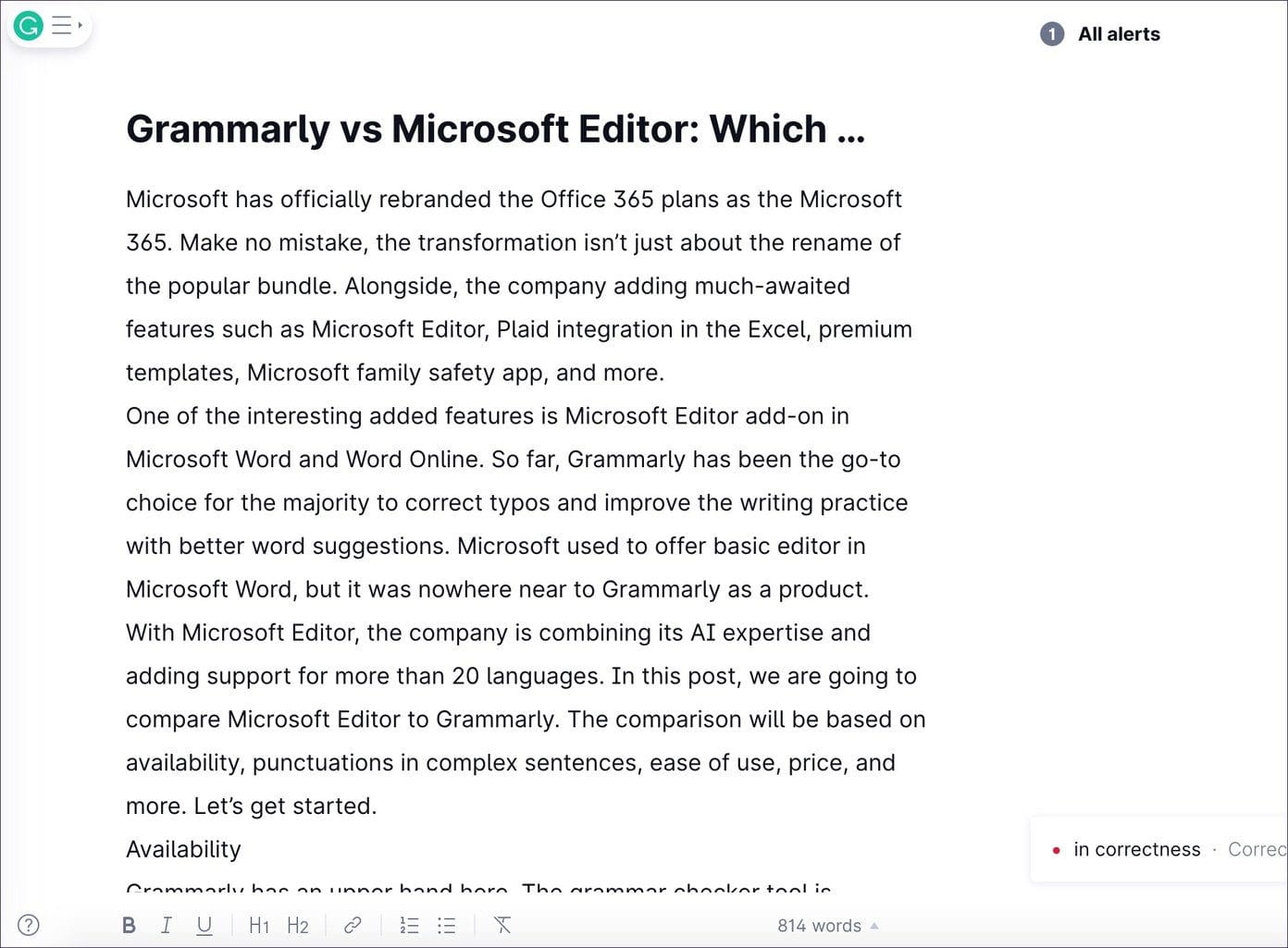Image resolution: width=1288 pixels, height=948 pixels.
Task: Toggle underline formatting
Action: (204, 926)
